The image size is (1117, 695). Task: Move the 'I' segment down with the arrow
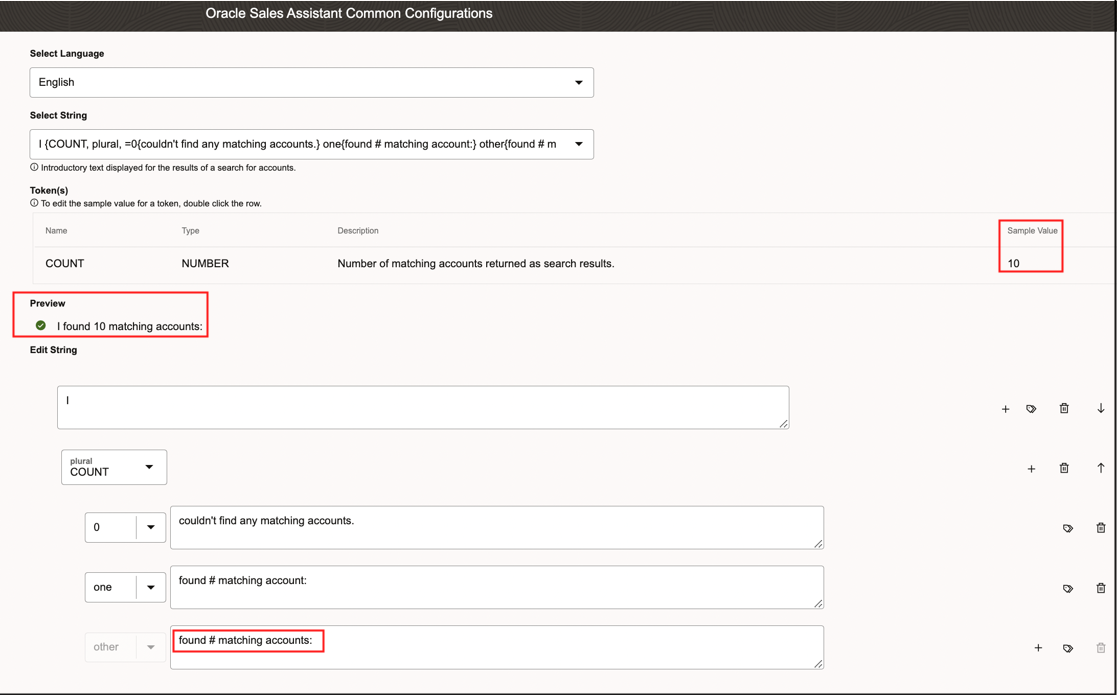(x=1101, y=408)
